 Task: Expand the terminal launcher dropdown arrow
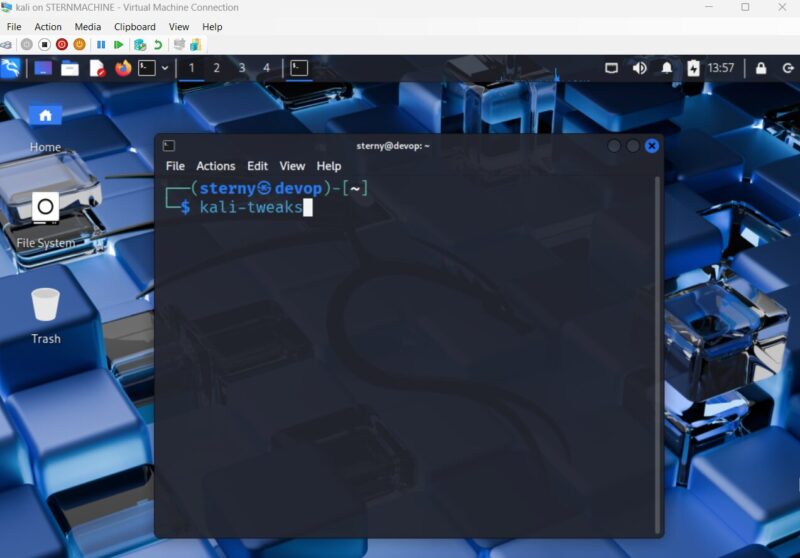pos(165,68)
